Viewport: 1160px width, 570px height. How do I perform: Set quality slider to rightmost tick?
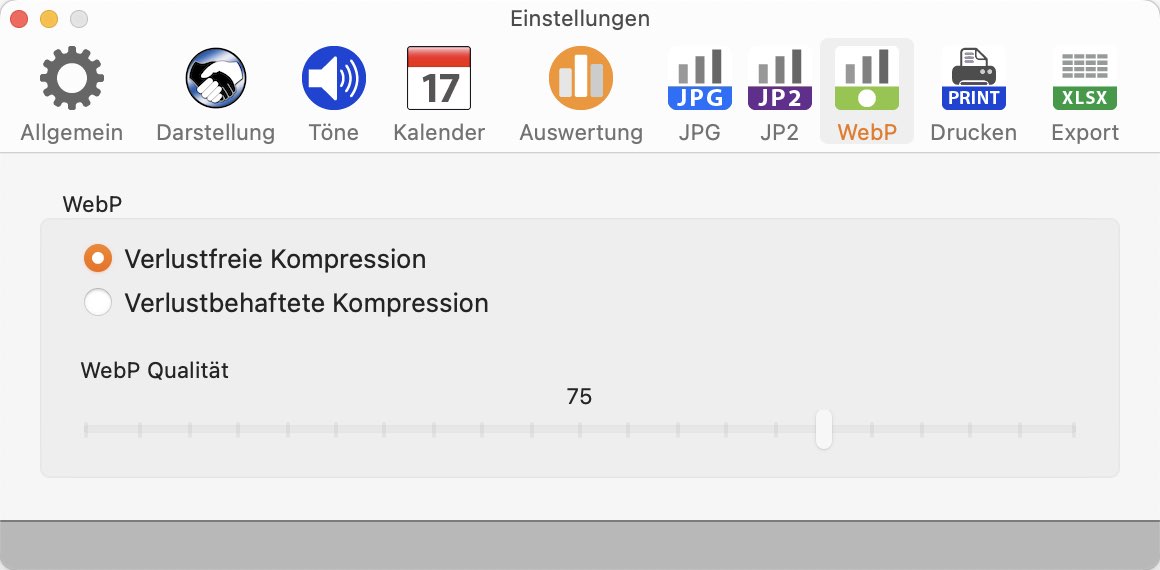click(x=1073, y=429)
